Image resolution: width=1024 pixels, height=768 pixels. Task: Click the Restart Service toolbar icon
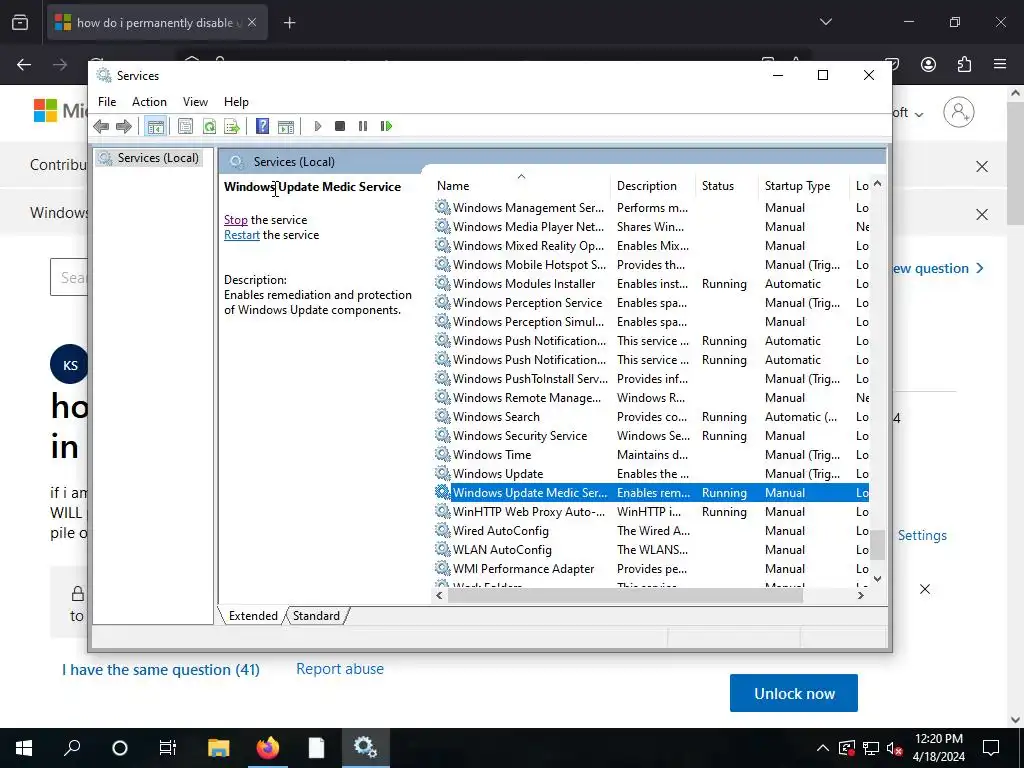tap(386, 126)
